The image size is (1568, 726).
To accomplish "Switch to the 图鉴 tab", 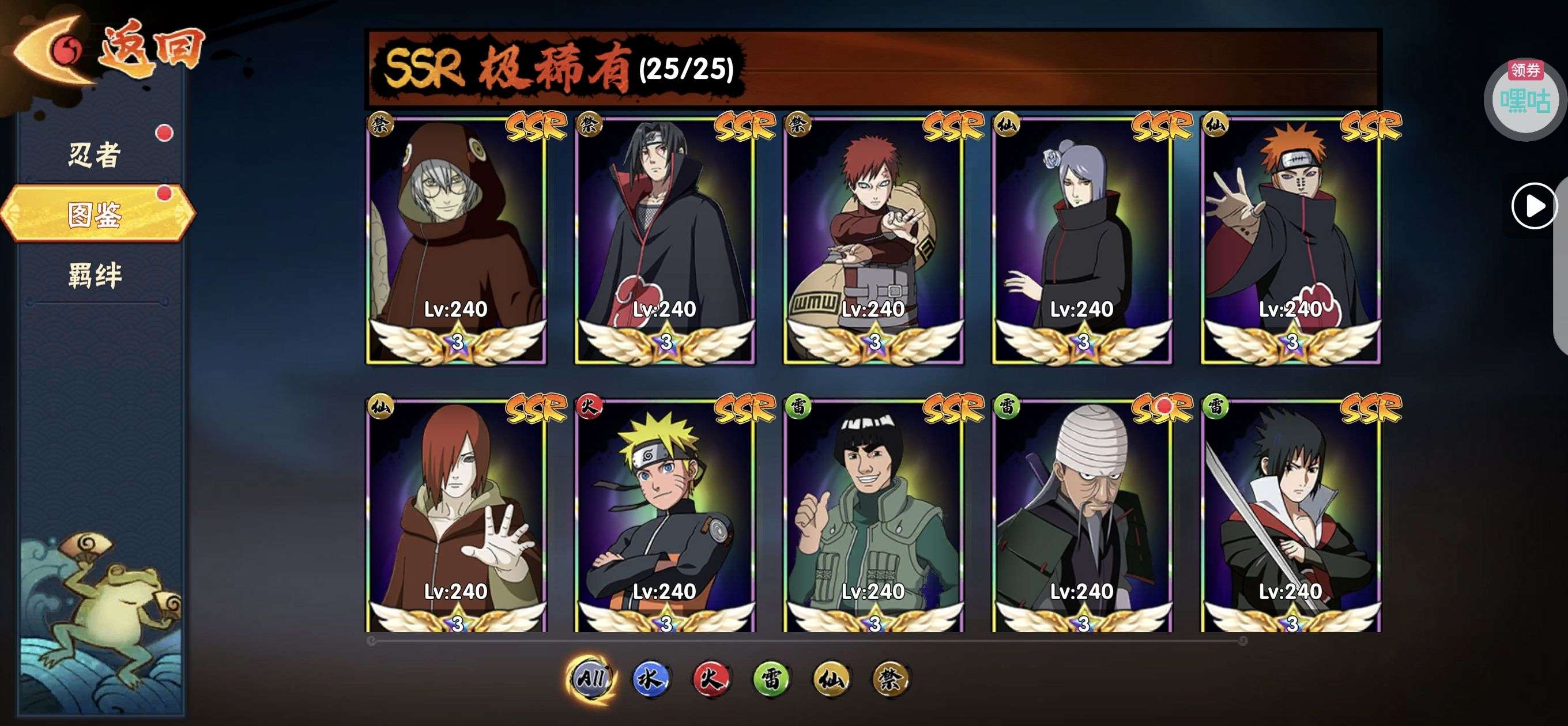I will pyautogui.click(x=97, y=214).
